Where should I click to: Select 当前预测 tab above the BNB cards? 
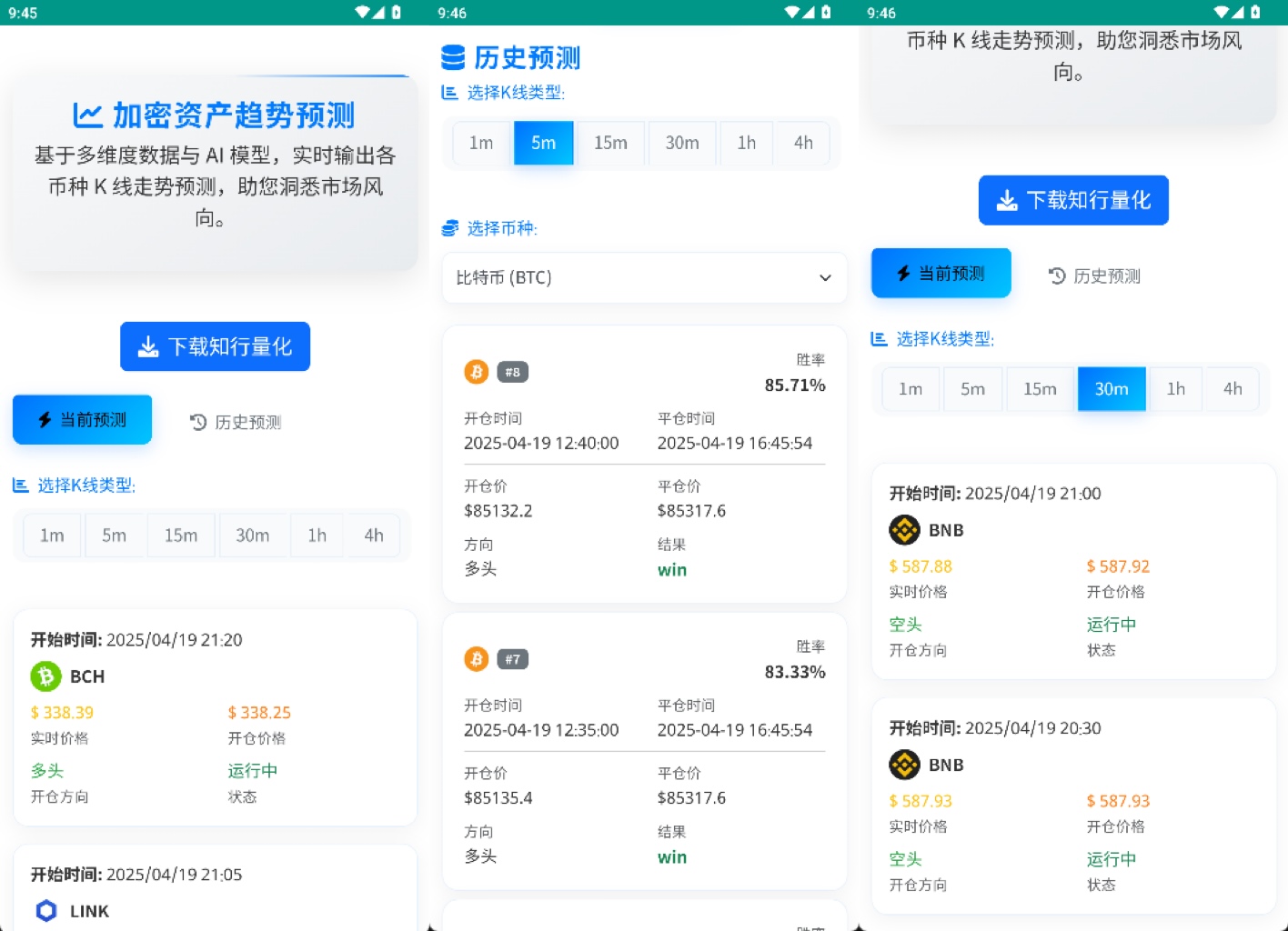pos(941,274)
